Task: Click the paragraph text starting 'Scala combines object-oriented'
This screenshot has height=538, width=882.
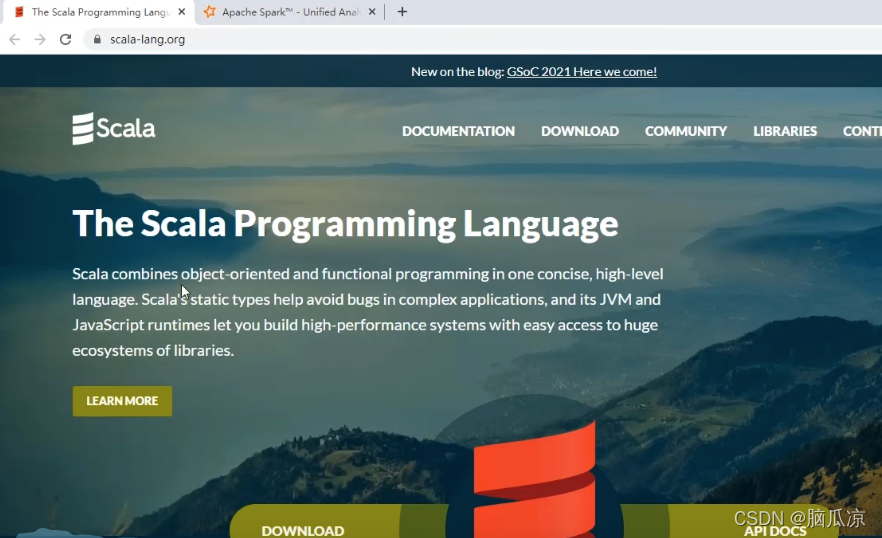Action: (x=368, y=312)
